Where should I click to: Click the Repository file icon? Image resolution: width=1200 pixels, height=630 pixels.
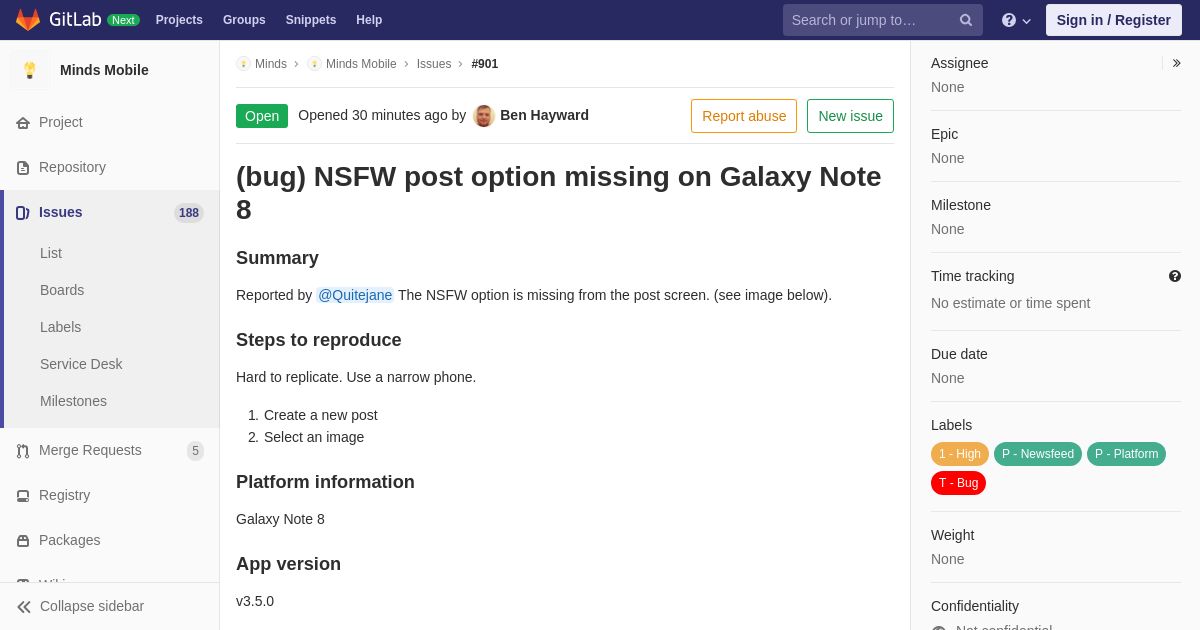(23, 168)
